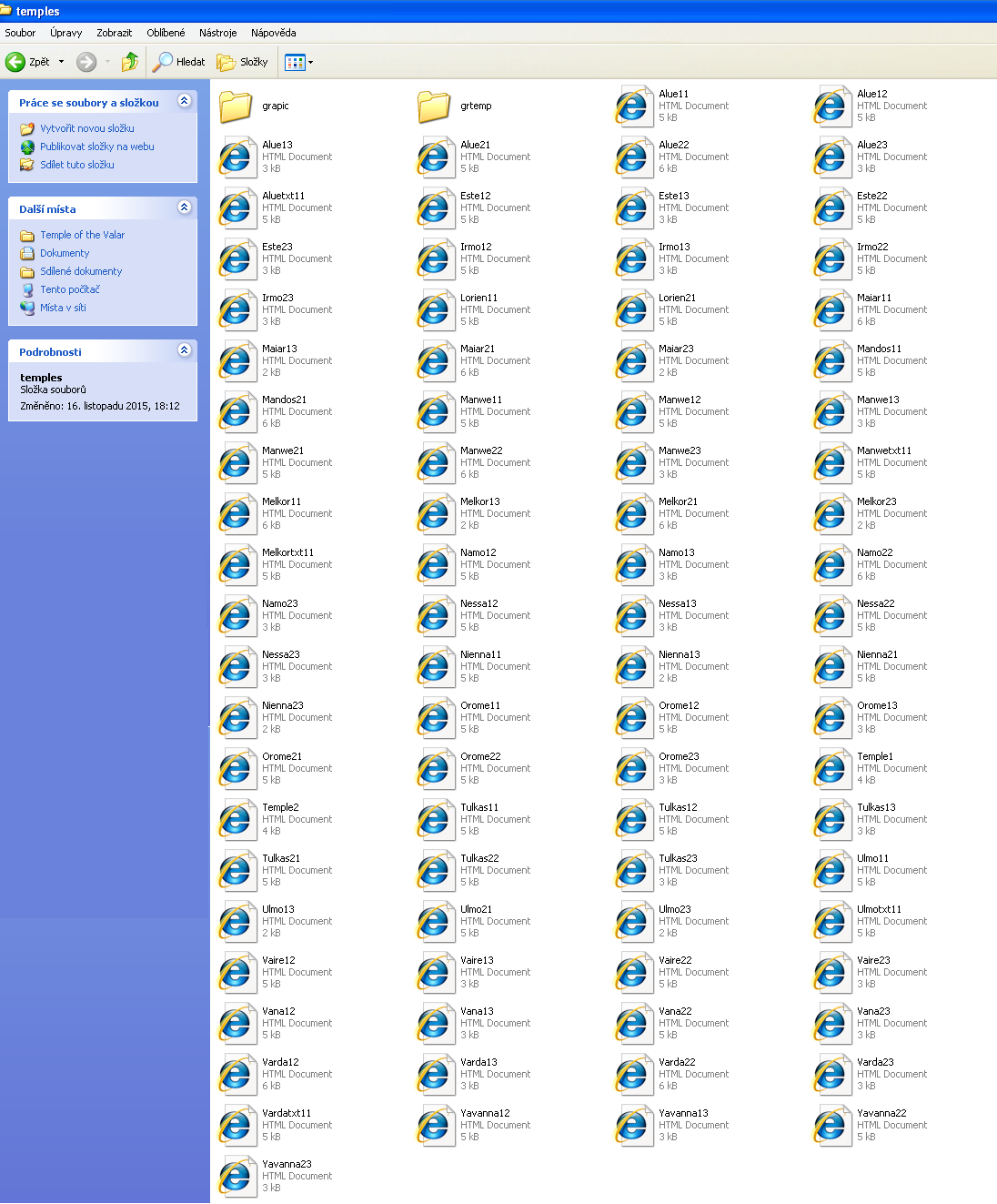Click the Orome23 file name
Screen dimensions: 997x1204
(679, 756)
